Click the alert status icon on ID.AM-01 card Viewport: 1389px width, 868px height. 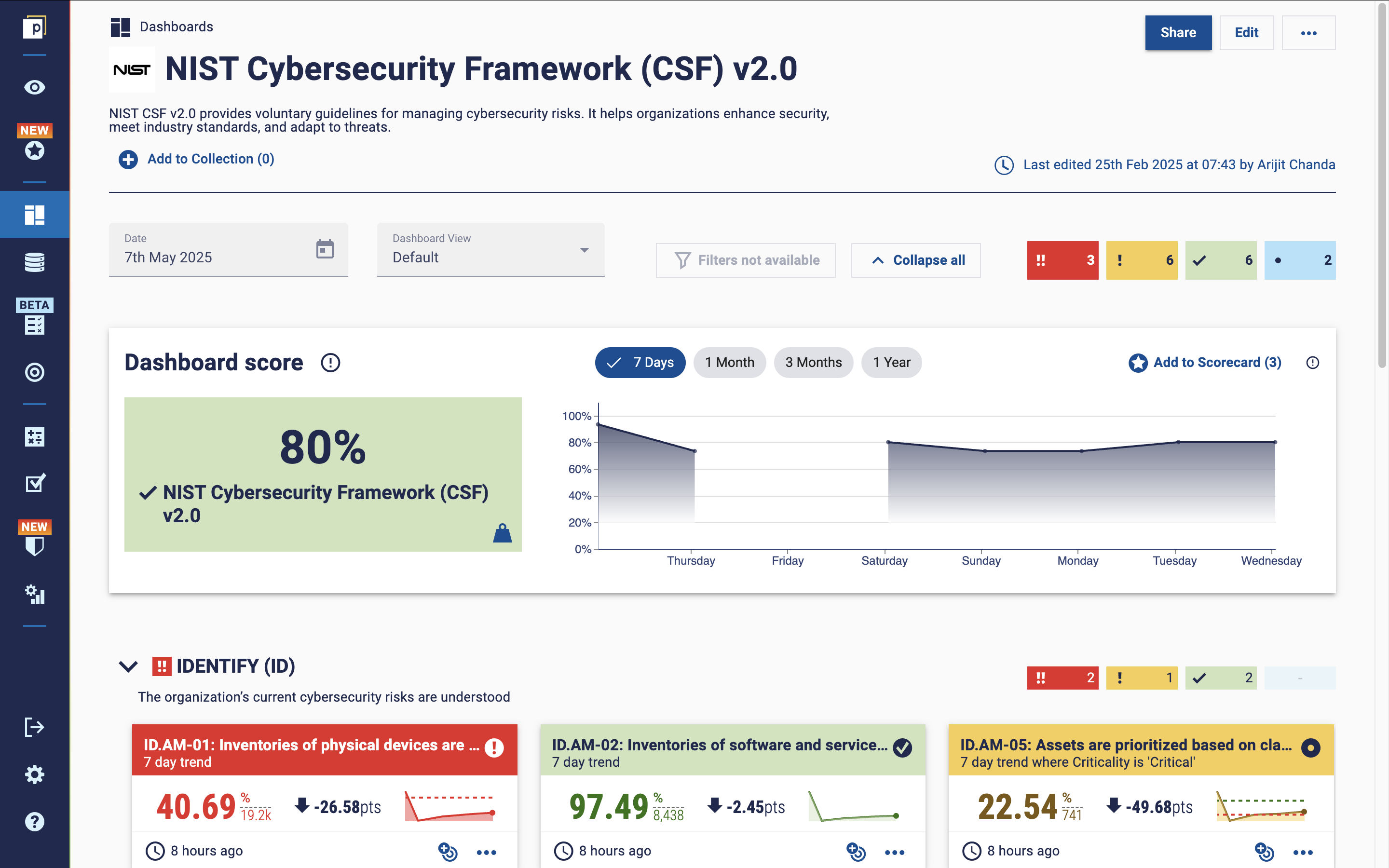(x=494, y=747)
